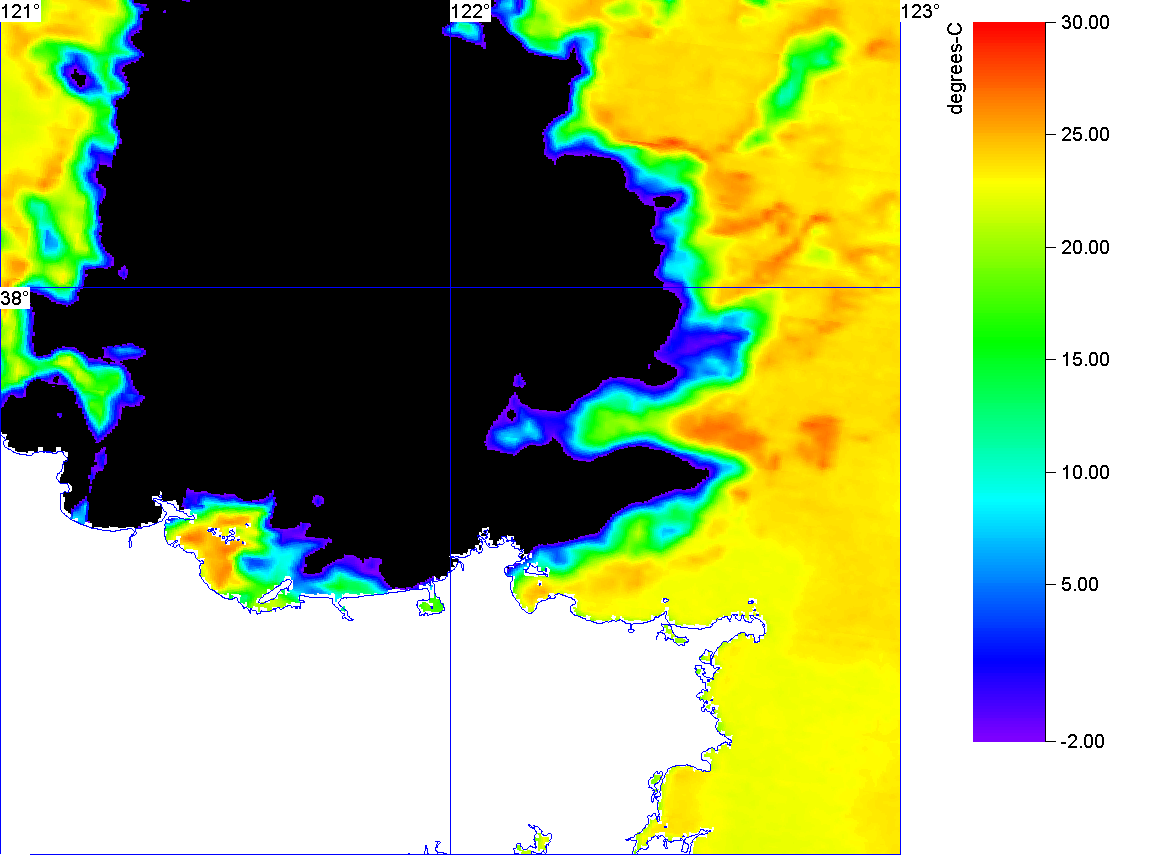Click the 5.00 colorbar value
The image size is (1166, 855).
pos(1080,584)
